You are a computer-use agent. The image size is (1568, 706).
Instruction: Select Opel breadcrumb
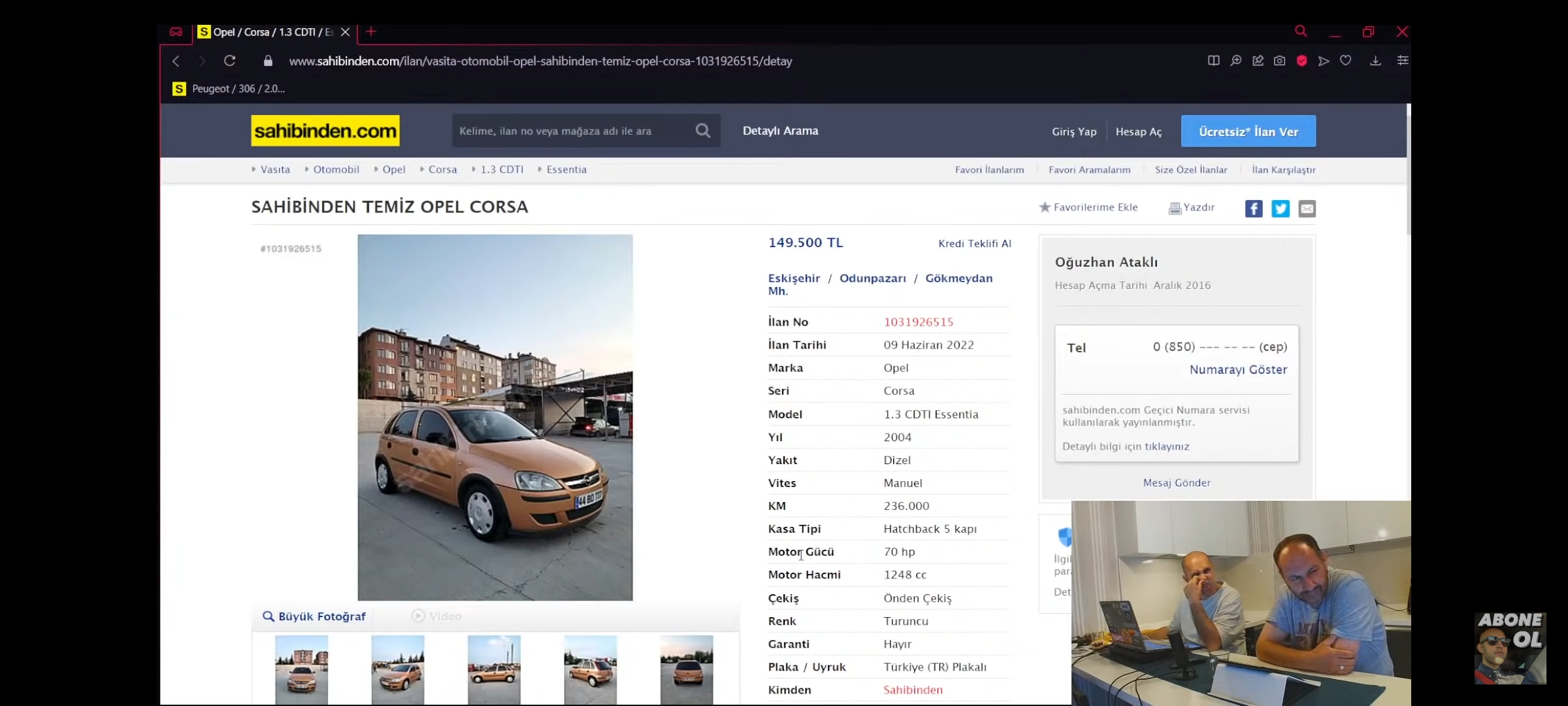coord(394,169)
